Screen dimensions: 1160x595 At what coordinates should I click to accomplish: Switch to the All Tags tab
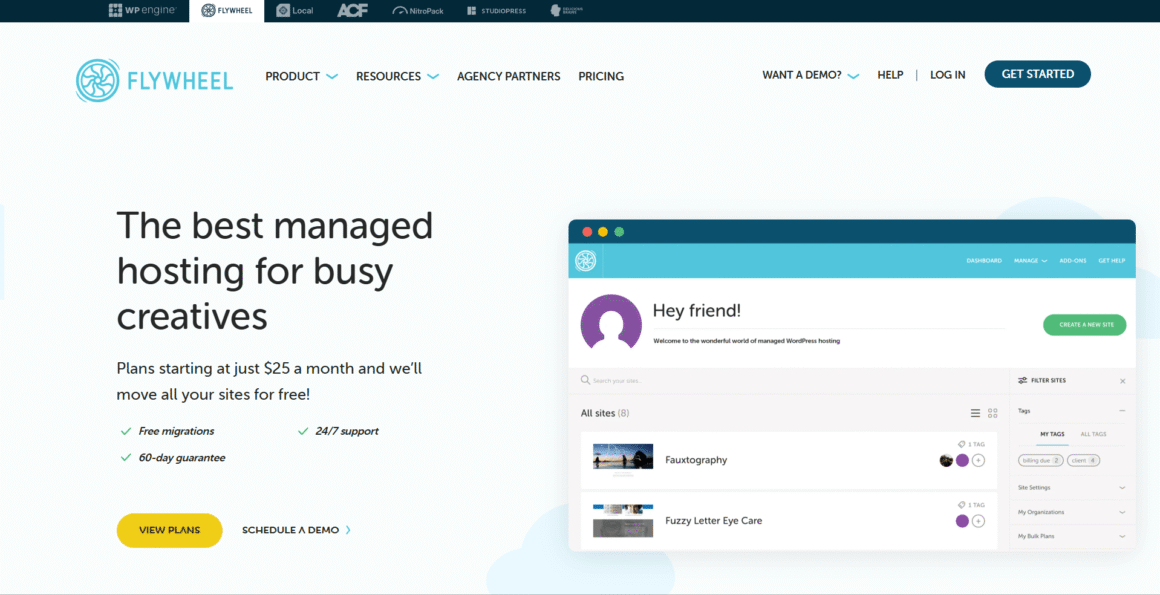point(1093,433)
